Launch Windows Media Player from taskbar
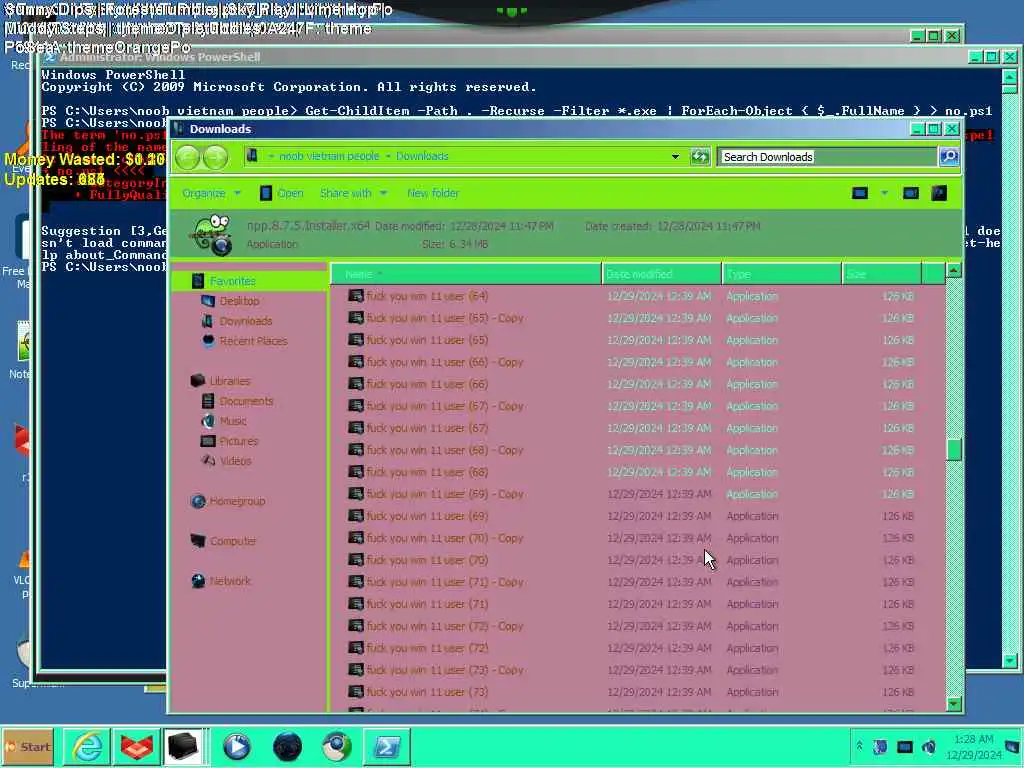 point(236,746)
